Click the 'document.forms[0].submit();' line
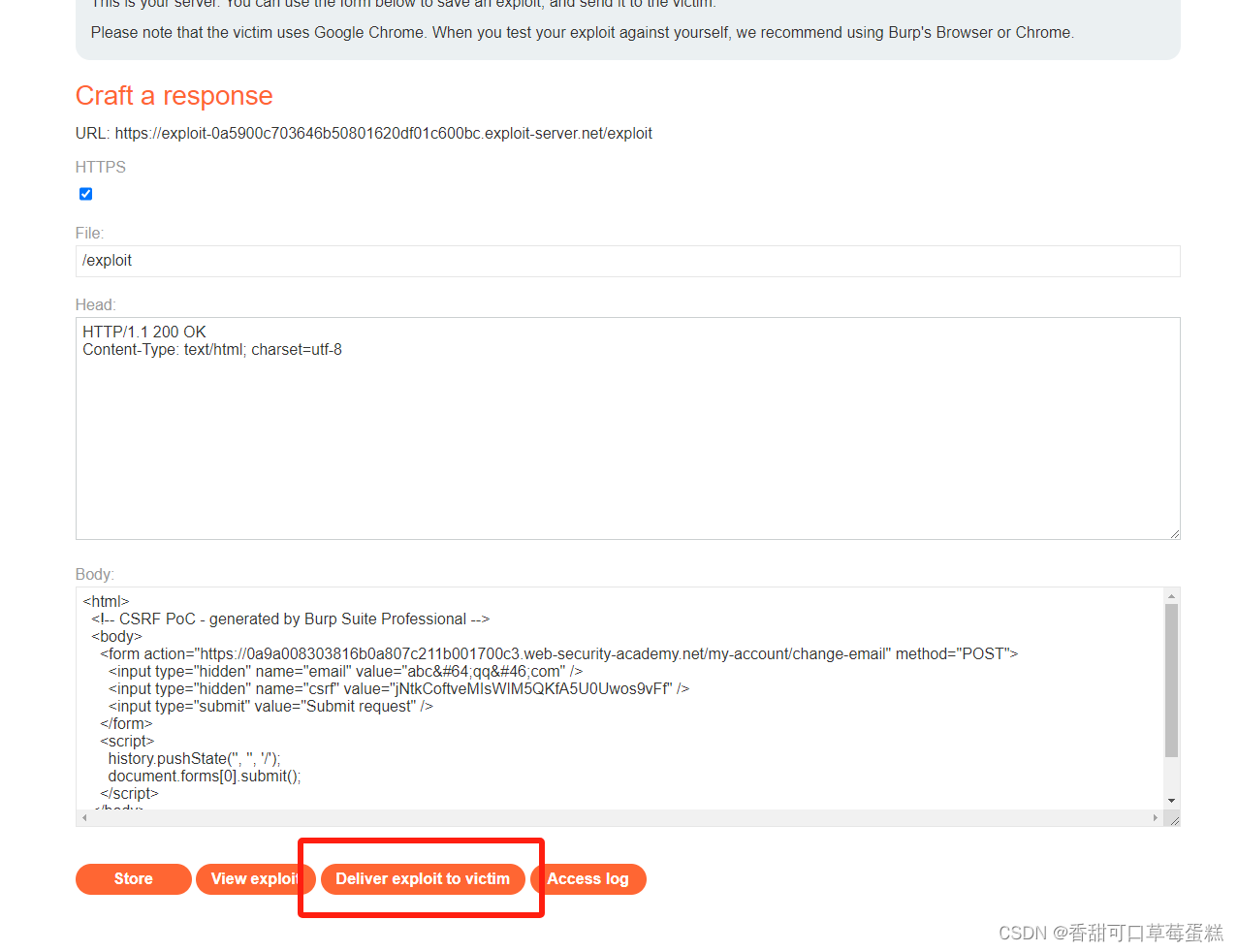This screenshot has height=952, width=1238. tap(205, 777)
